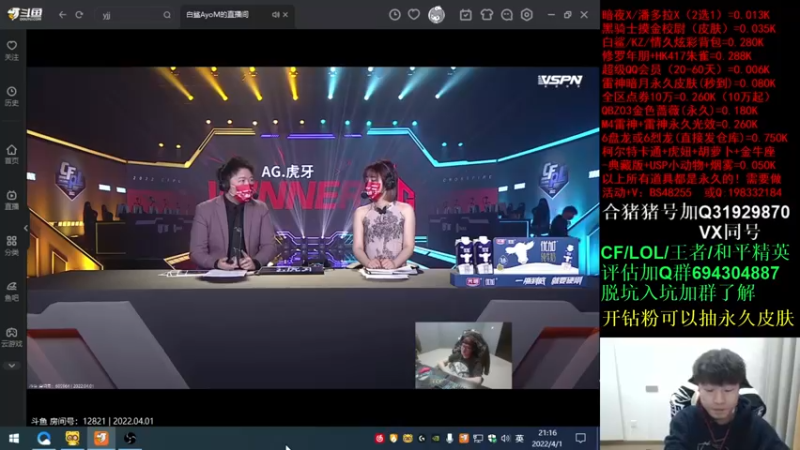Screen dimensions: 800x450
Task: Open the blue Q browser in the taskbar
Action: tap(44, 438)
